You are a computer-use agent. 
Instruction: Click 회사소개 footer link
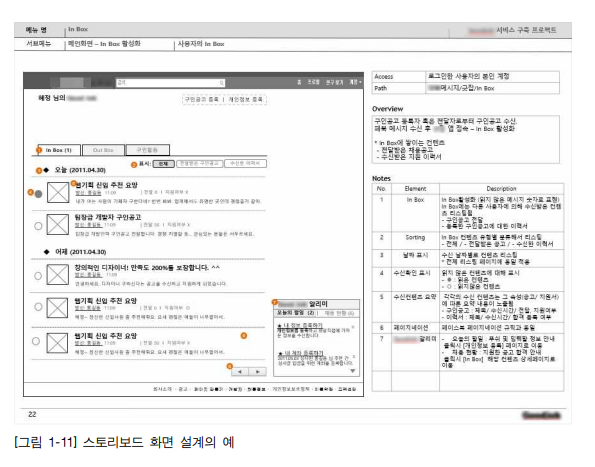162,389
